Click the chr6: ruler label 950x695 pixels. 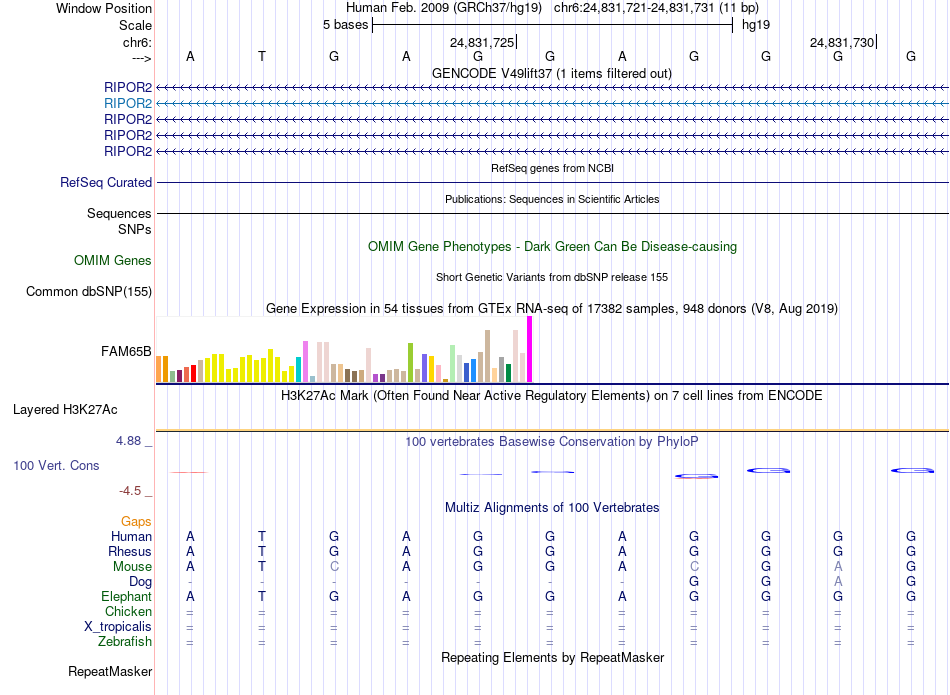(x=138, y=42)
